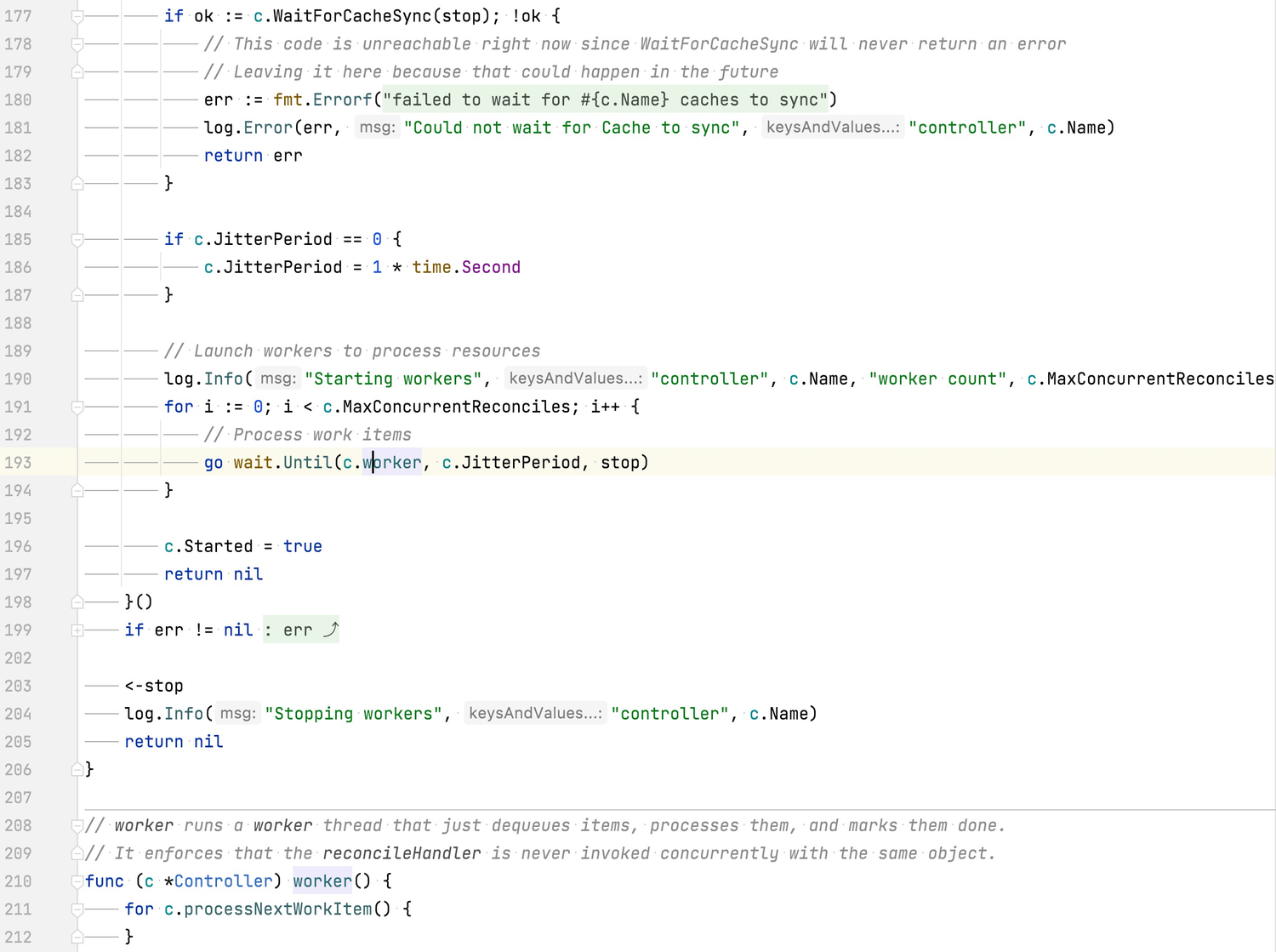1276x952 pixels.
Task: Collapse the JitterPeriod if block at line 185
Action: pyautogui.click(x=77, y=240)
